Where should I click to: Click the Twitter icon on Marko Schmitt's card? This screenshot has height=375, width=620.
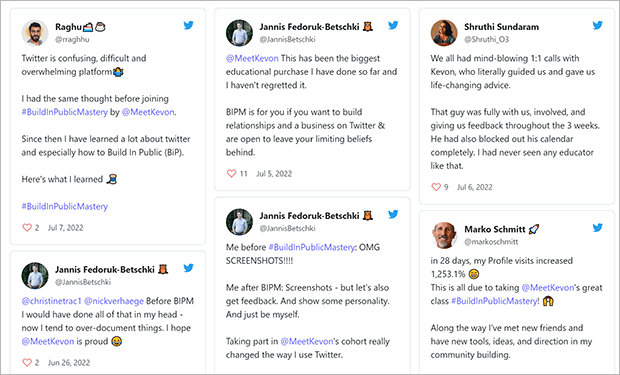597,228
